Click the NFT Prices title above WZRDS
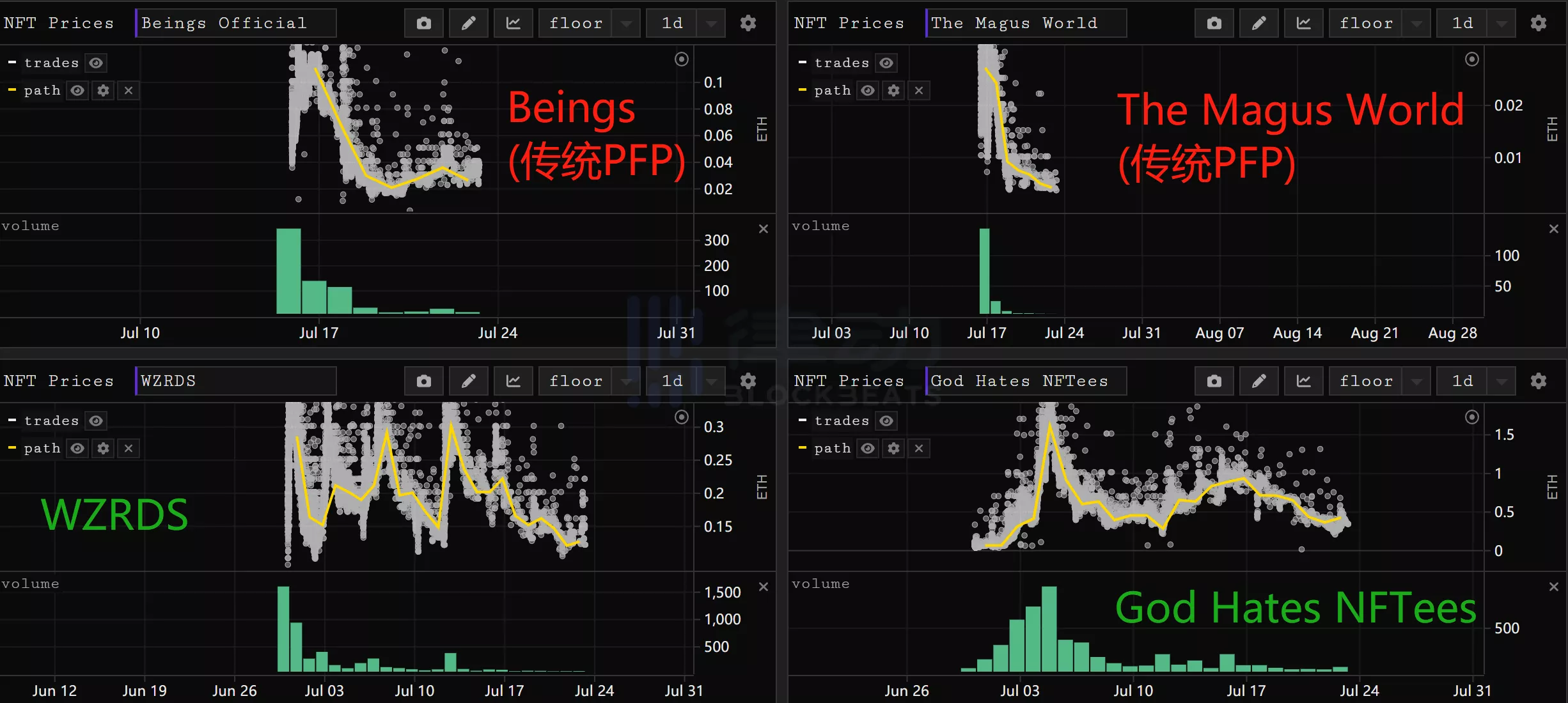Viewport: 1568px width, 703px height. (59, 382)
